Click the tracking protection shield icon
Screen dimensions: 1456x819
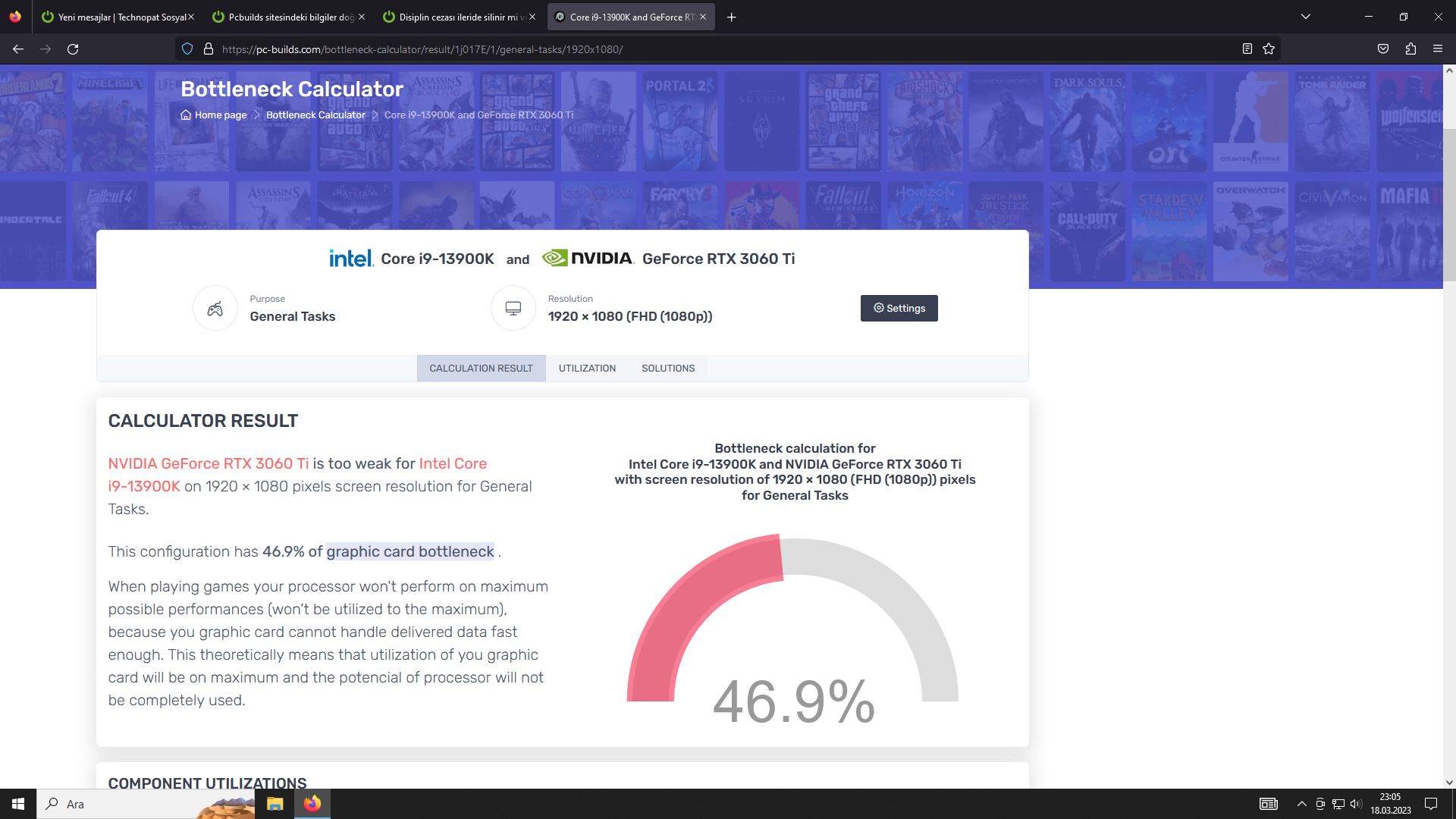pyautogui.click(x=187, y=49)
